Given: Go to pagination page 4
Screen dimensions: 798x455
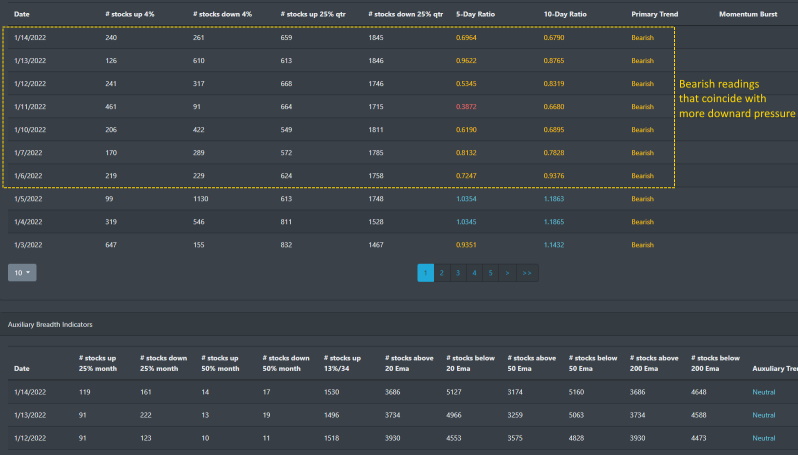Looking at the screenshot, I should click(x=474, y=273).
